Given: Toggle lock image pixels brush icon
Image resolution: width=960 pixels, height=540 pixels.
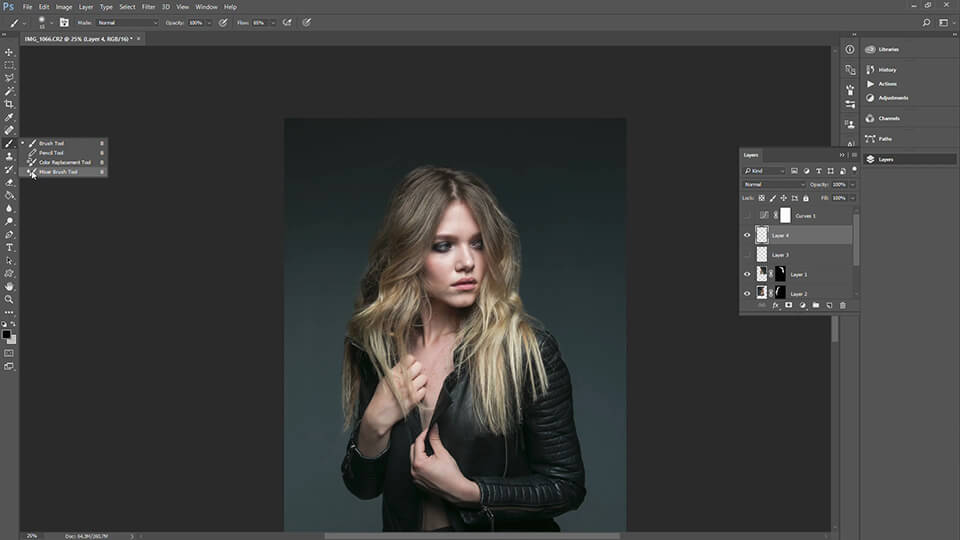Looking at the screenshot, I should click(773, 198).
